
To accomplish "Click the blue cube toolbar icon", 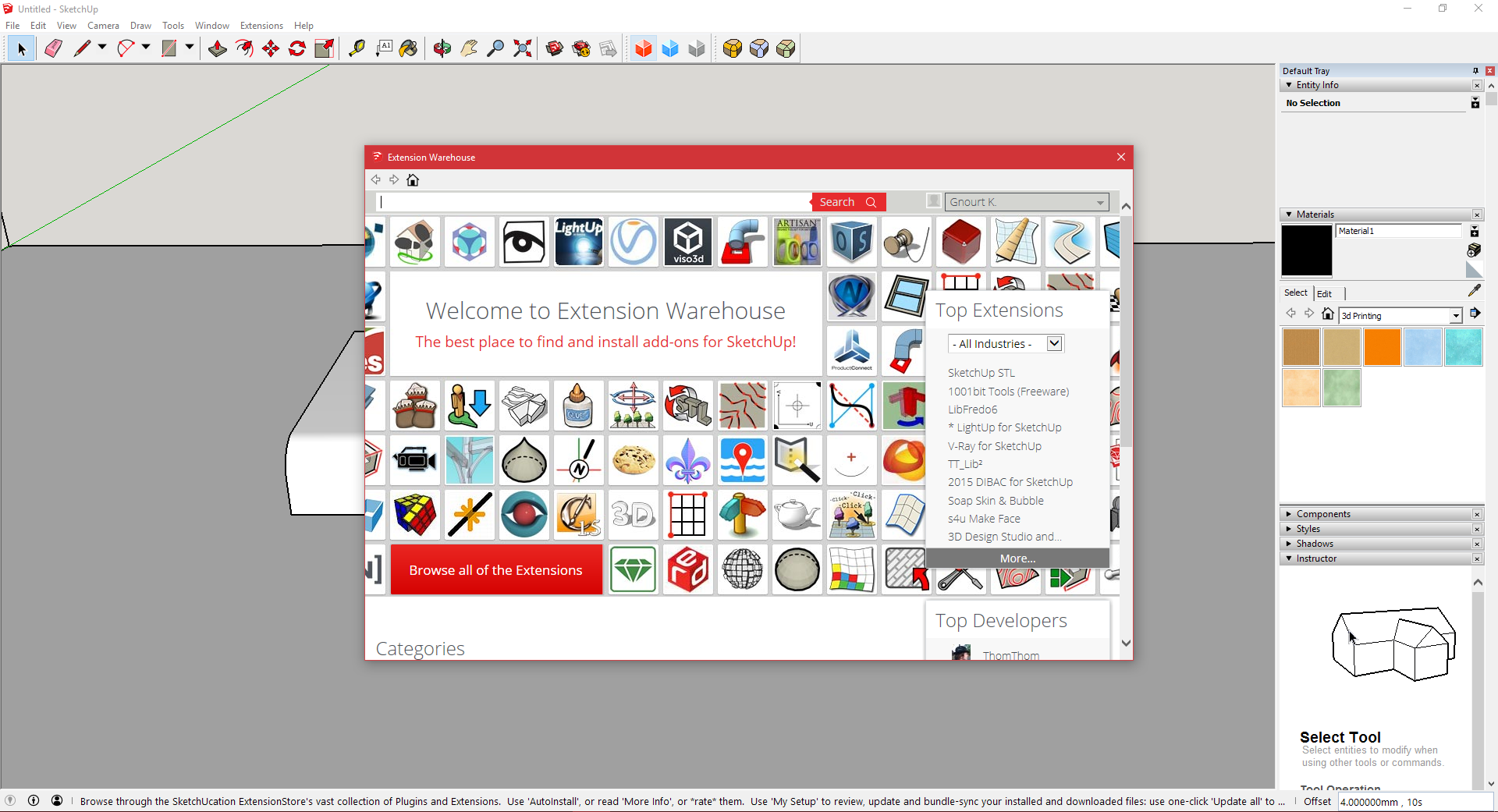I will (670, 49).
